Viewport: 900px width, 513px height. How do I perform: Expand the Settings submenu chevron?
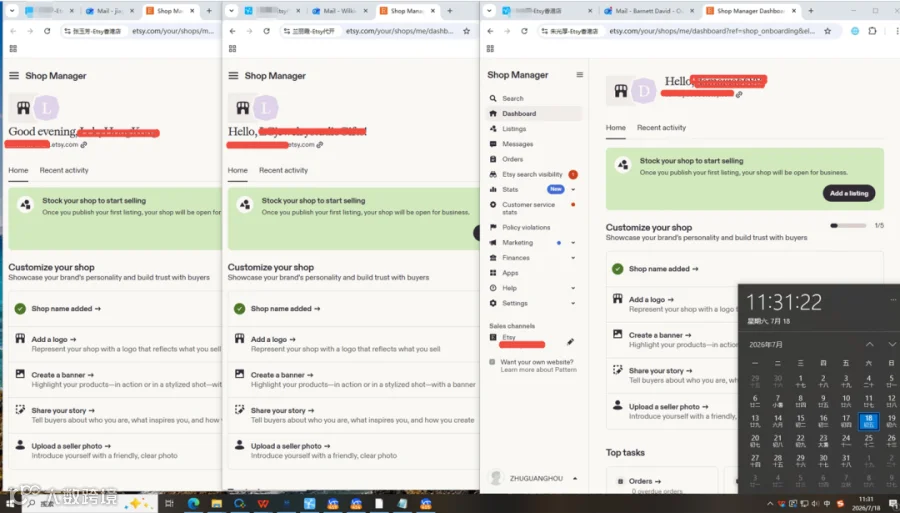point(573,303)
